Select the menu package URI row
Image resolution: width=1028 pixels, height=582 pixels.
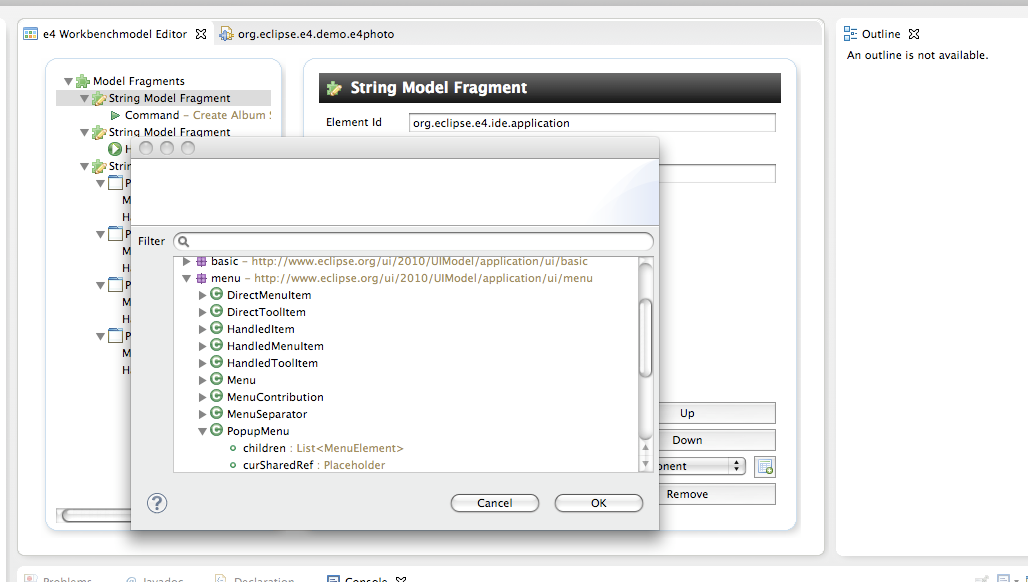pyautogui.click(x=401, y=279)
